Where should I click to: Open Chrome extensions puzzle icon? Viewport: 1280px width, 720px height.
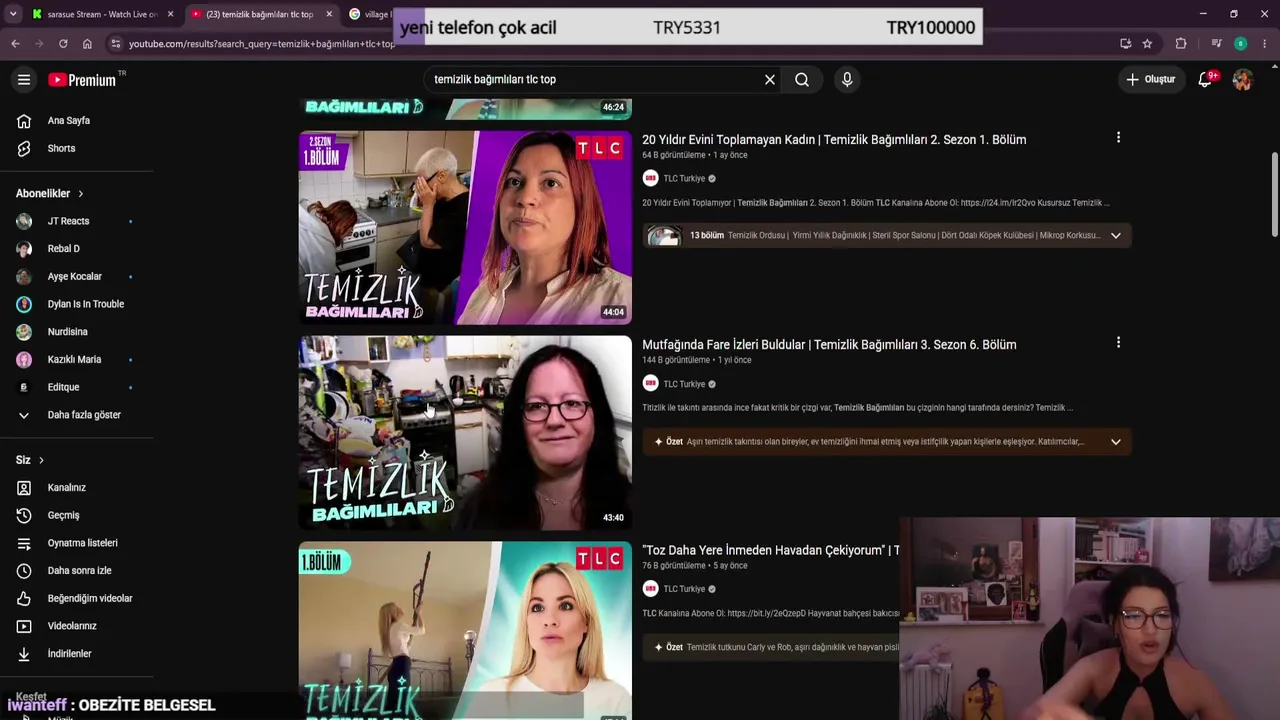coord(1181,44)
